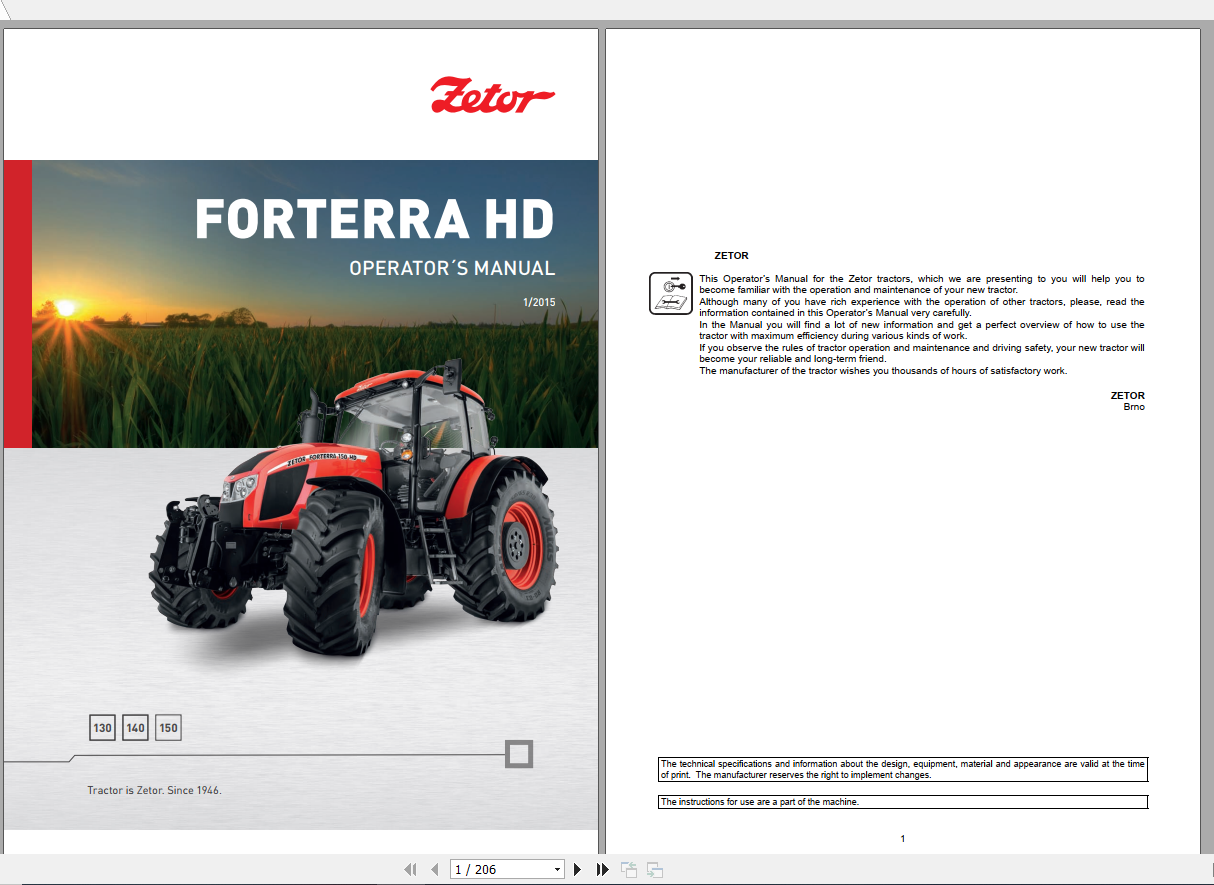Click the page number 1 at page bottom

tap(903, 838)
